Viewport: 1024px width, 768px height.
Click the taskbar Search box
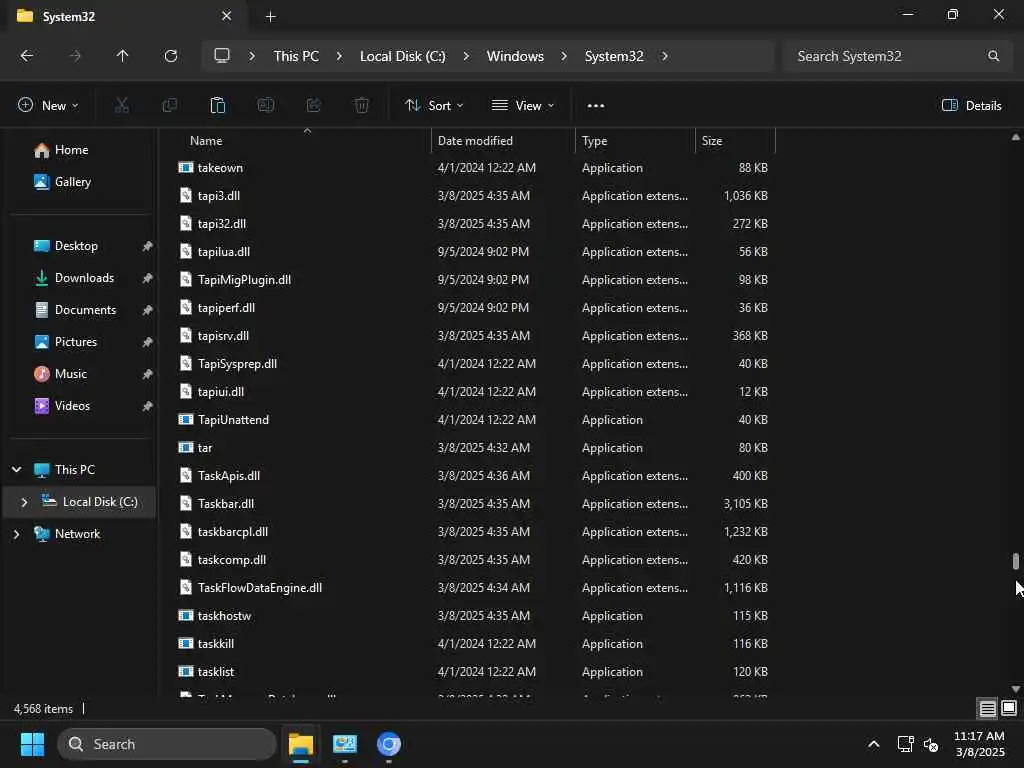[x=167, y=744]
